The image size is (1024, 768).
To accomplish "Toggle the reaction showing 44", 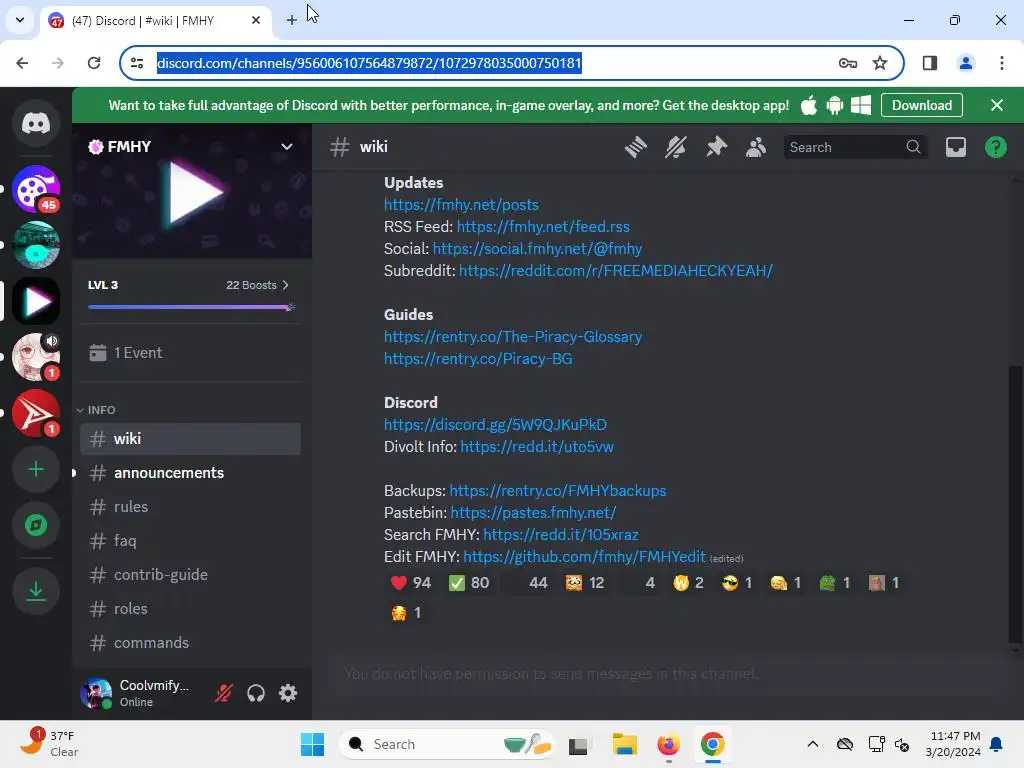I will pos(528,583).
